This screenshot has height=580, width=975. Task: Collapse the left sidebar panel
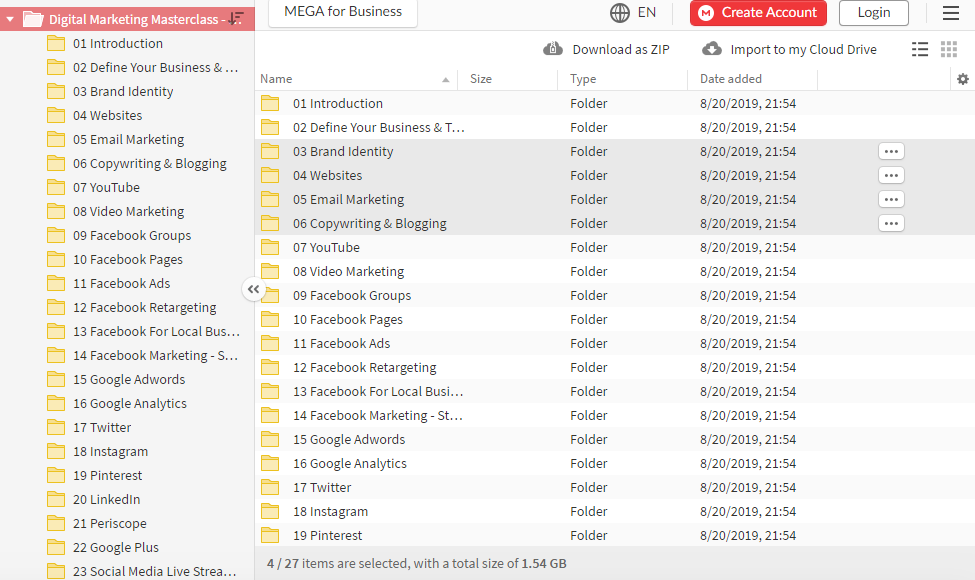pos(254,289)
